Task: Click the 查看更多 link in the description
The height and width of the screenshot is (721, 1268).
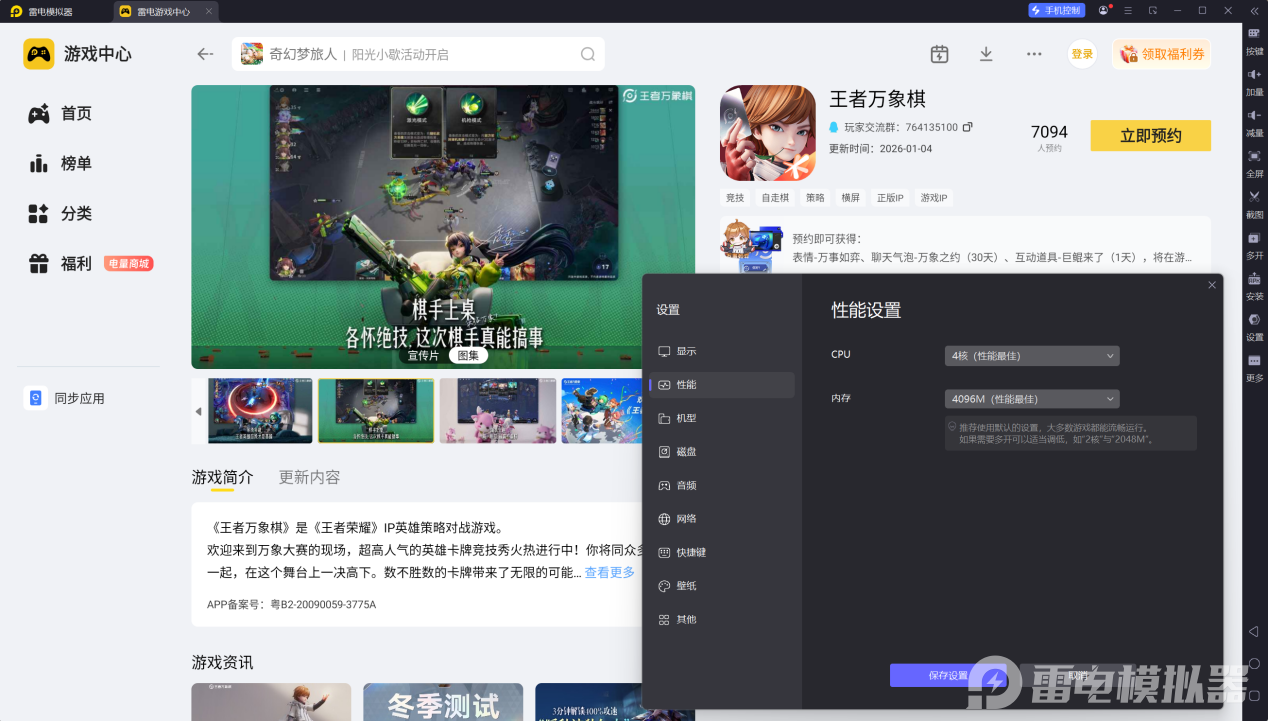Action: (610, 573)
